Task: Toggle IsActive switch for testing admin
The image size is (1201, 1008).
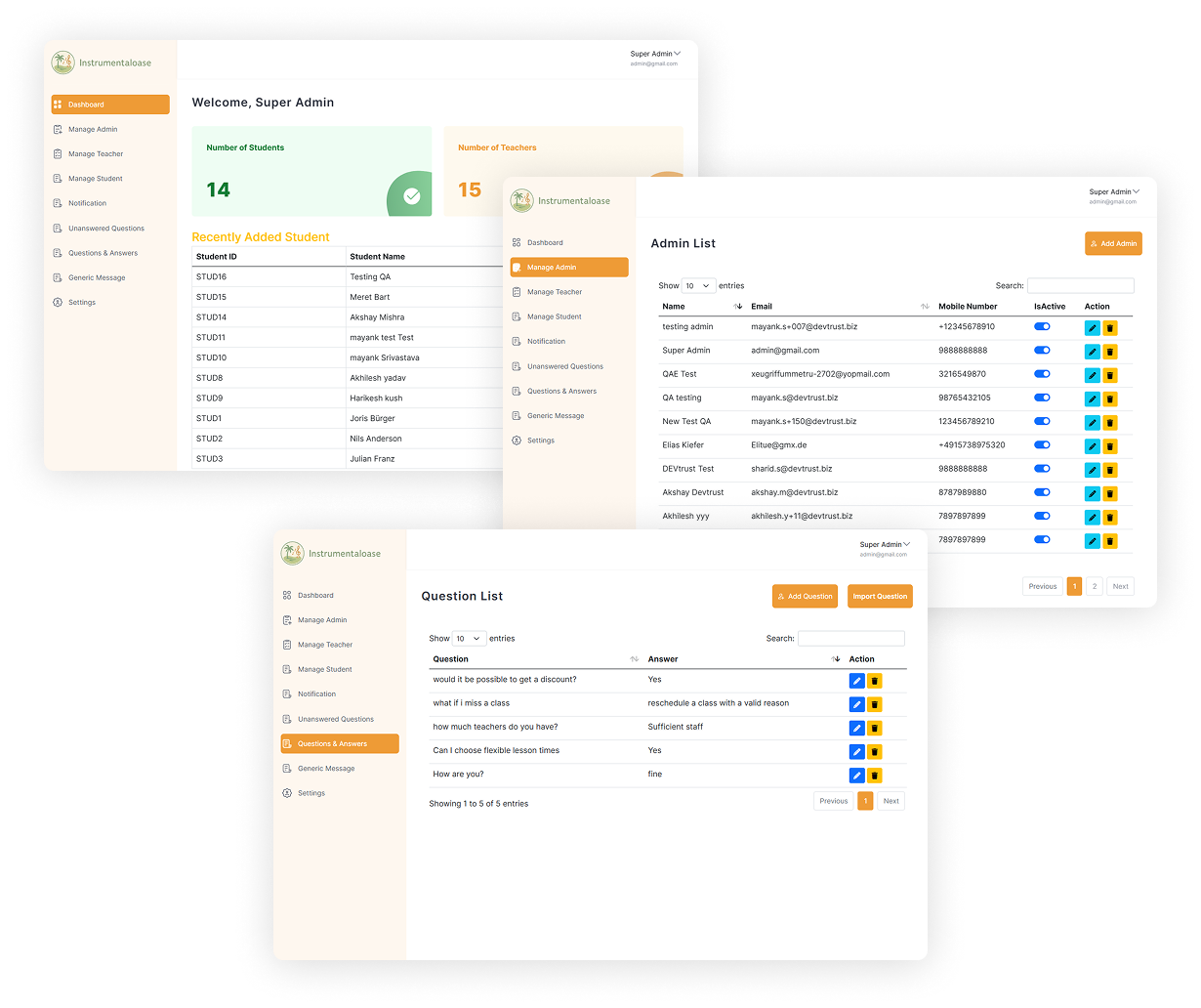Action: coord(1042,327)
